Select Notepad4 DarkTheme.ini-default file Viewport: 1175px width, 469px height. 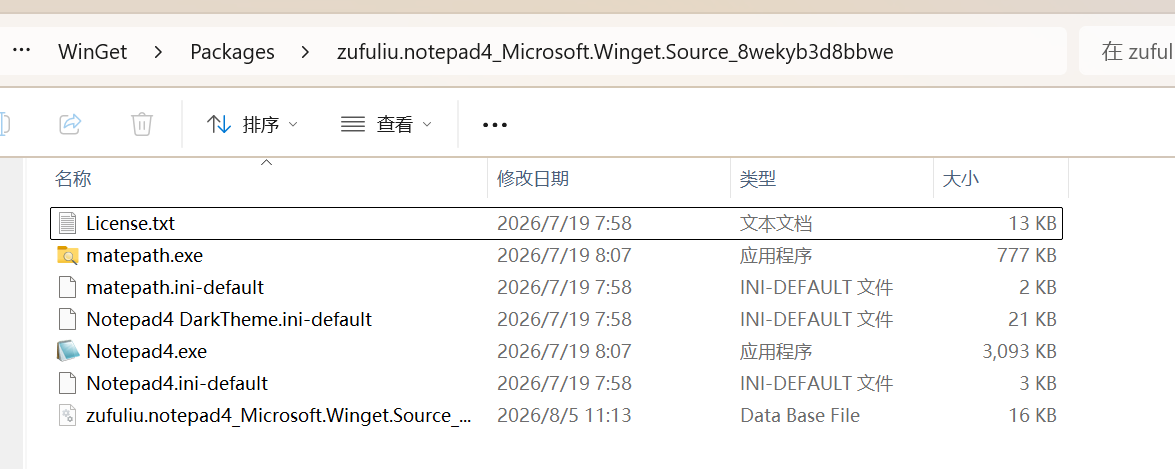pos(556,319)
